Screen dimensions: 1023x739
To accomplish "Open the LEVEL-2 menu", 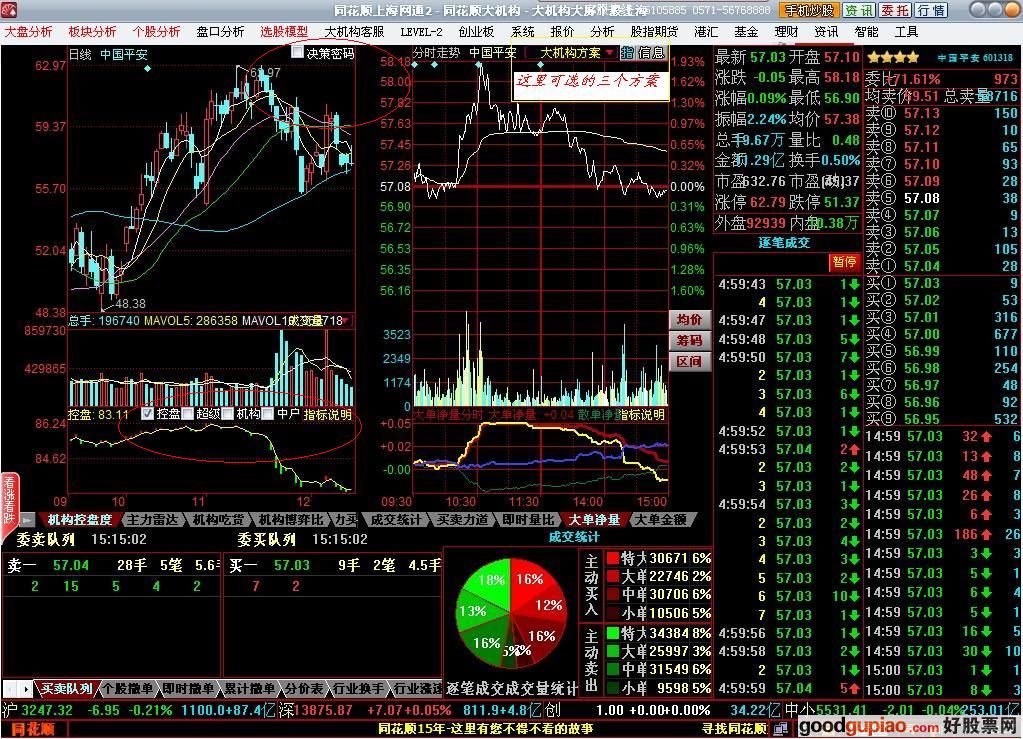I will pos(421,31).
